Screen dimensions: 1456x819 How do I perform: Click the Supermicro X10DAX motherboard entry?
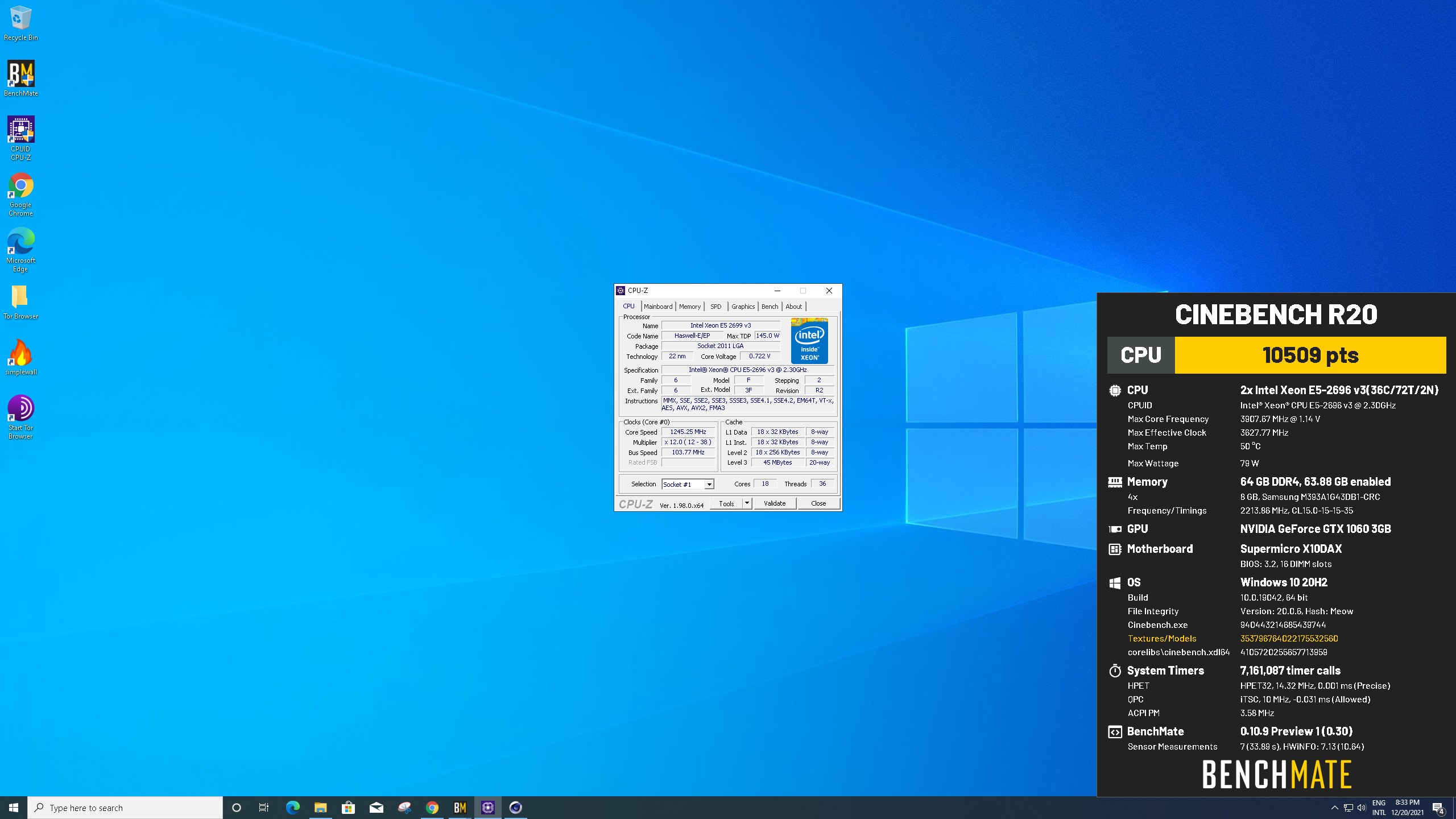coord(1291,549)
